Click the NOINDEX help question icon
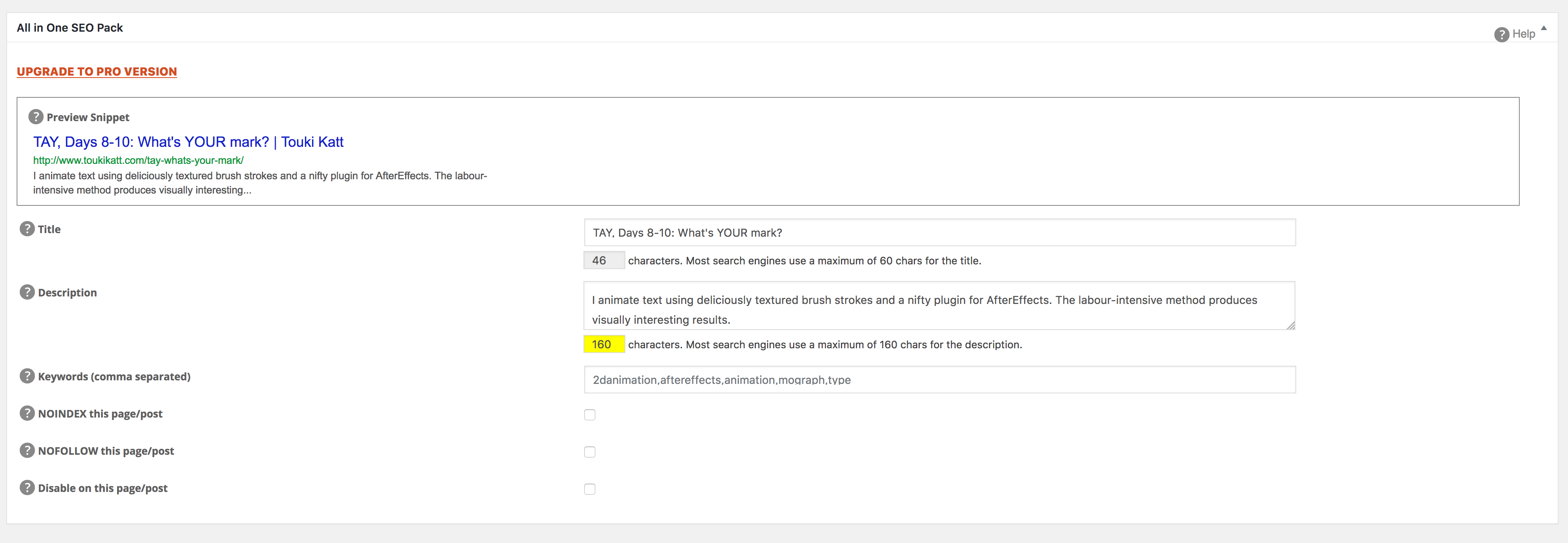Image resolution: width=1568 pixels, height=543 pixels. [x=27, y=413]
